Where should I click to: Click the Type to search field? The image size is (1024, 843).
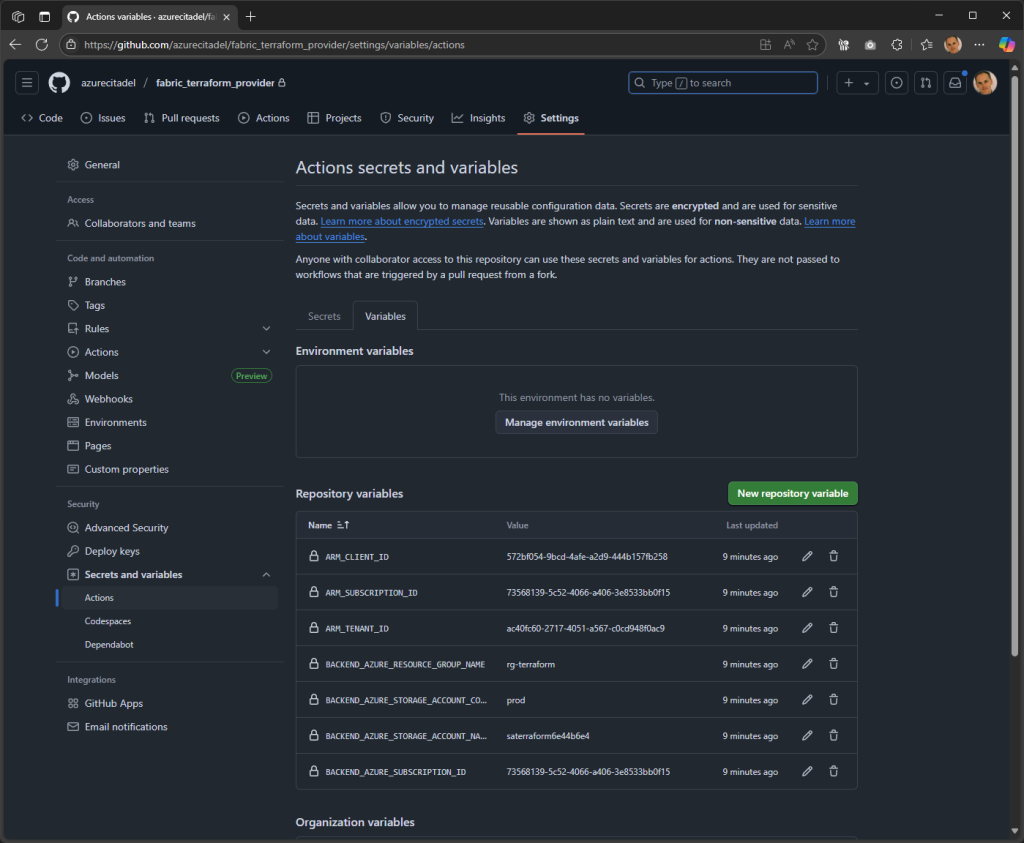point(722,82)
